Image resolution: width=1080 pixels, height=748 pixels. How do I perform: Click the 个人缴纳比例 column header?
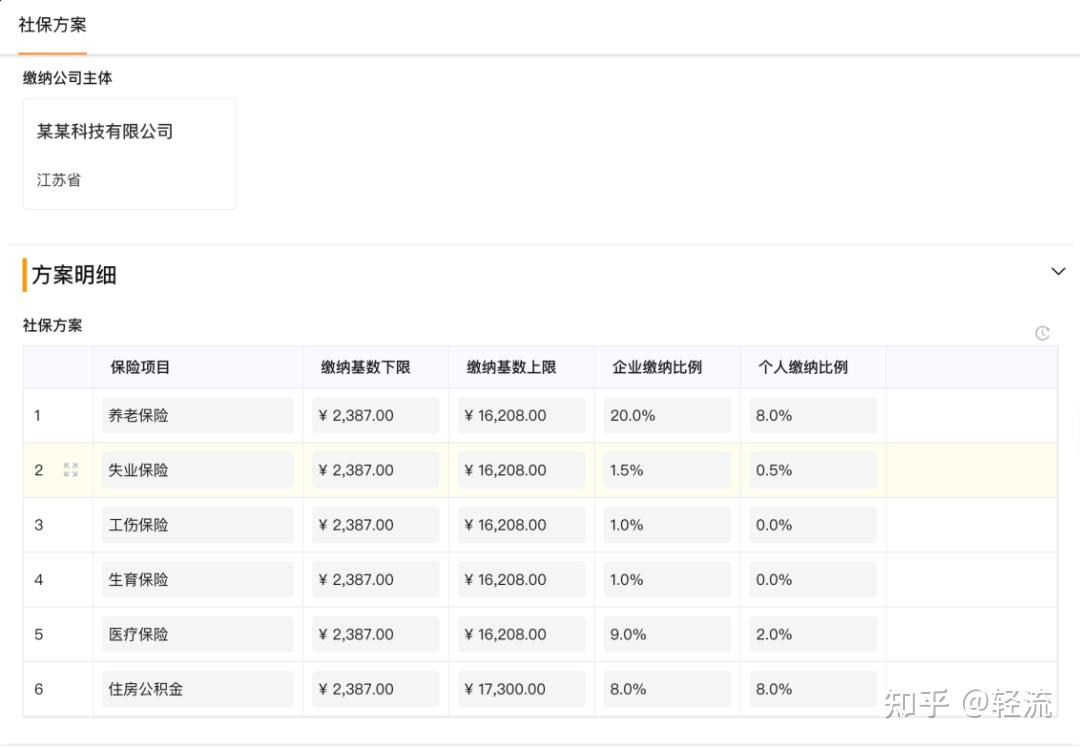(x=803, y=367)
